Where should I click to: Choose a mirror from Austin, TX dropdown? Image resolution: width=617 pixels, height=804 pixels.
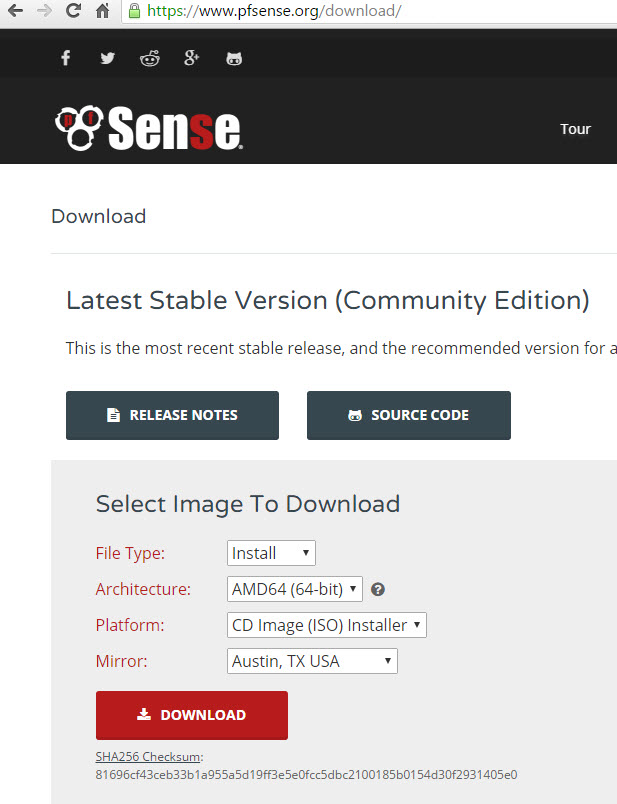click(312, 661)
